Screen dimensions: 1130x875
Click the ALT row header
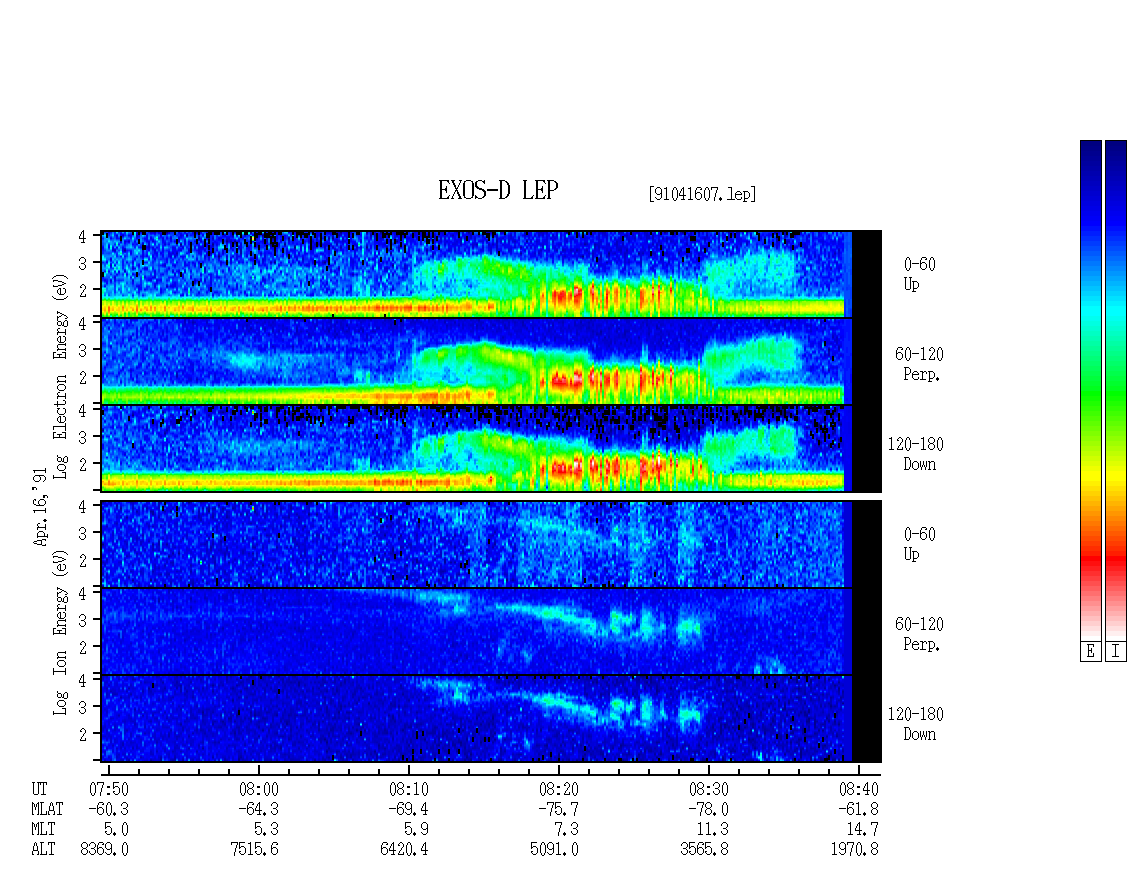(x=43, y=850)
